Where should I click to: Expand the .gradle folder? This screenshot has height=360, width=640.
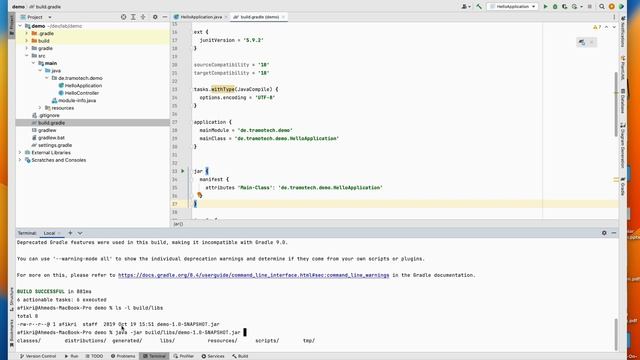pyautogui.click(x=27, y=33)
